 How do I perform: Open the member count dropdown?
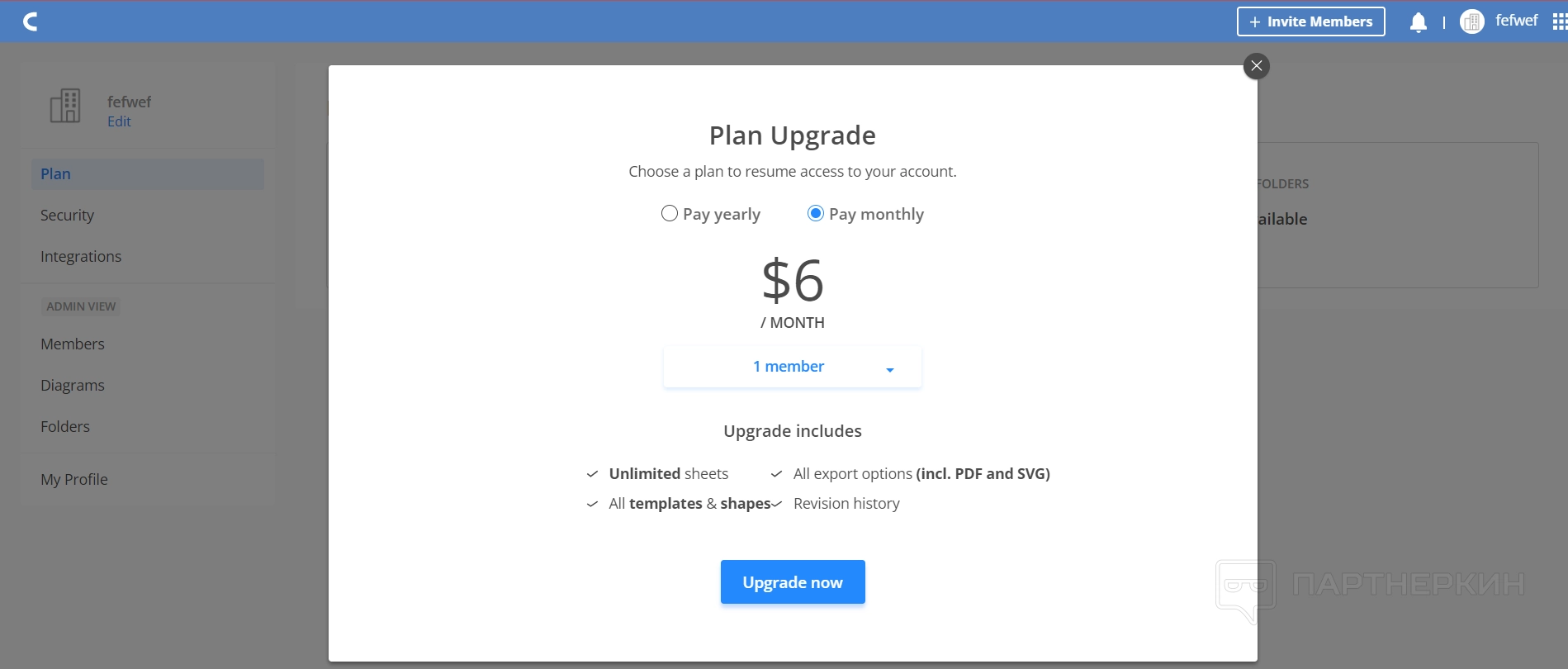(791, 367)
